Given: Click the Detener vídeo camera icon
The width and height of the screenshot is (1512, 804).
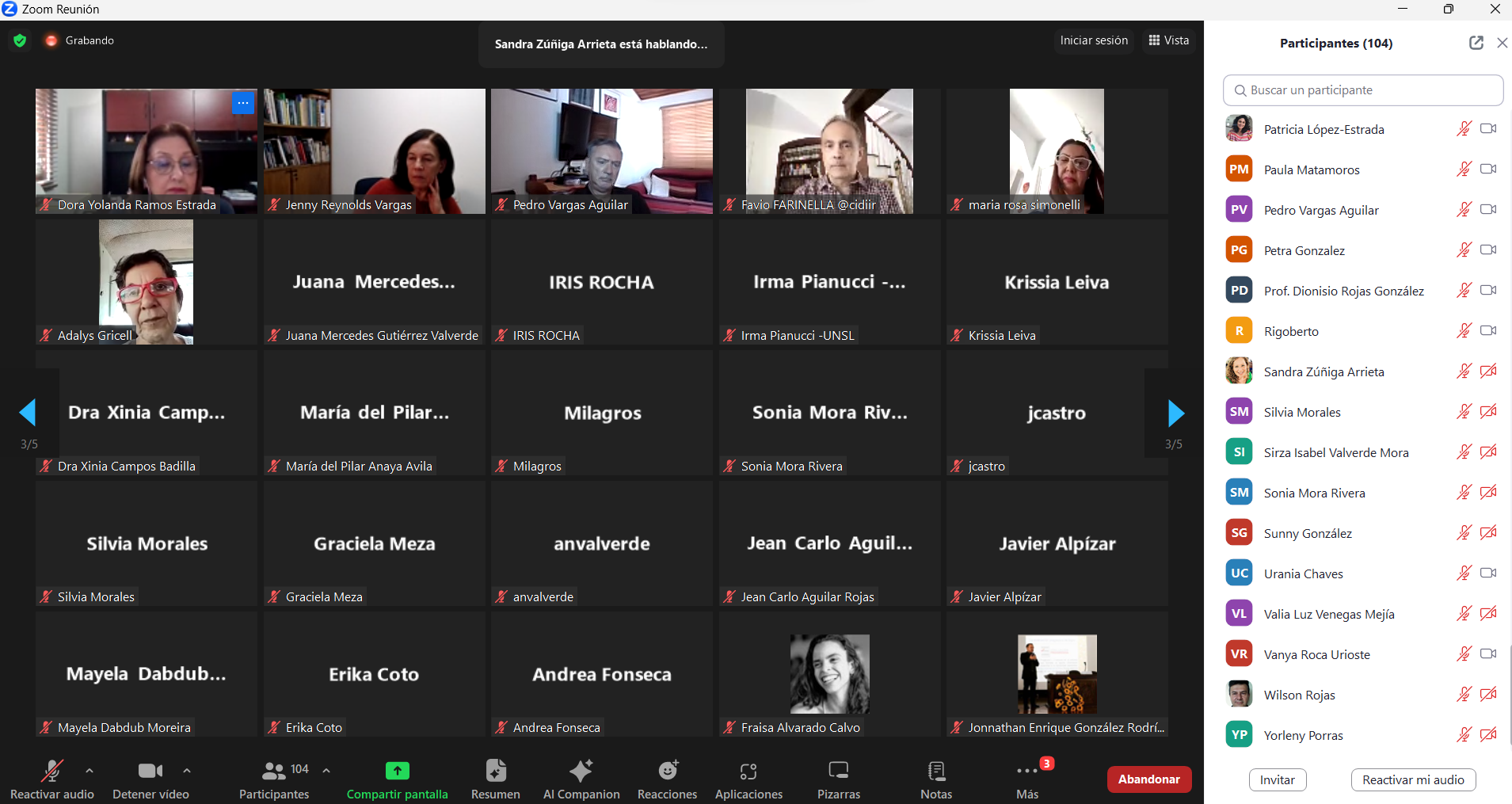Looking at the screenshot, I should pyautogui.click(x=150, y=771).
